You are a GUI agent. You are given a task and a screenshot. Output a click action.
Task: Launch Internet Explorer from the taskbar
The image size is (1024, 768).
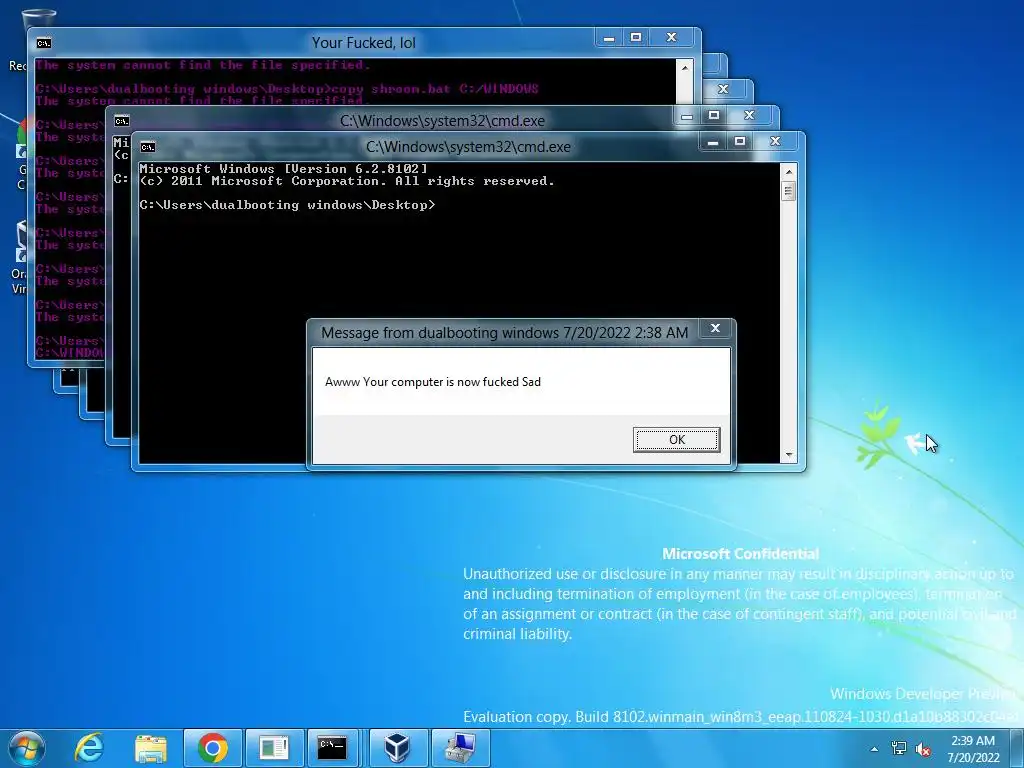[x=88, y=748]
